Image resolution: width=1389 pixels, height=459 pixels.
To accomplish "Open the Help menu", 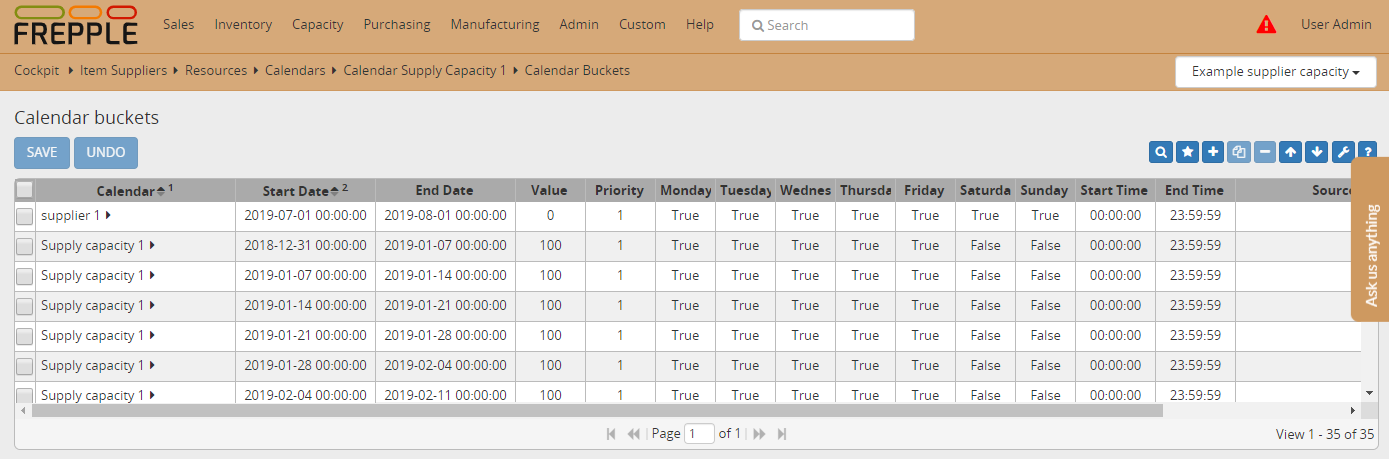I will tap(700, 24).
